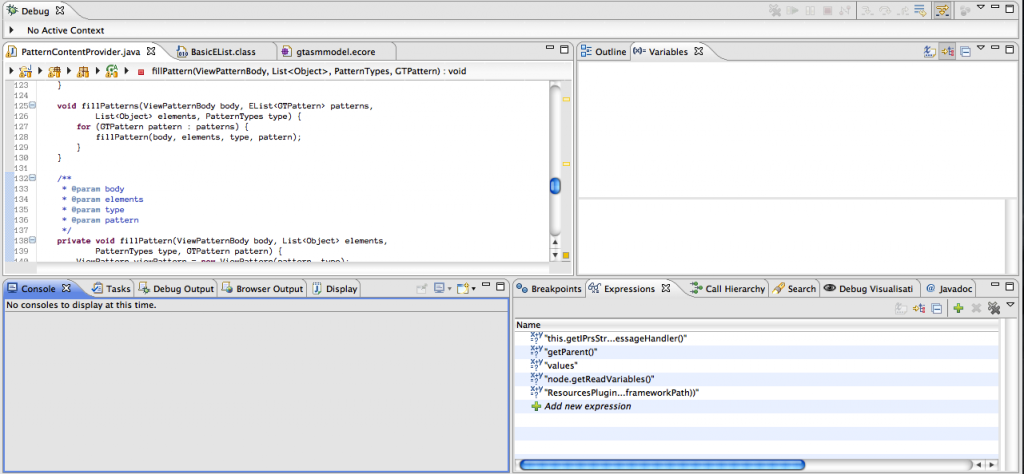Click Remove Selected Expressions X icon
Viewport: 1024px width, 474px height.
[976, 308]
